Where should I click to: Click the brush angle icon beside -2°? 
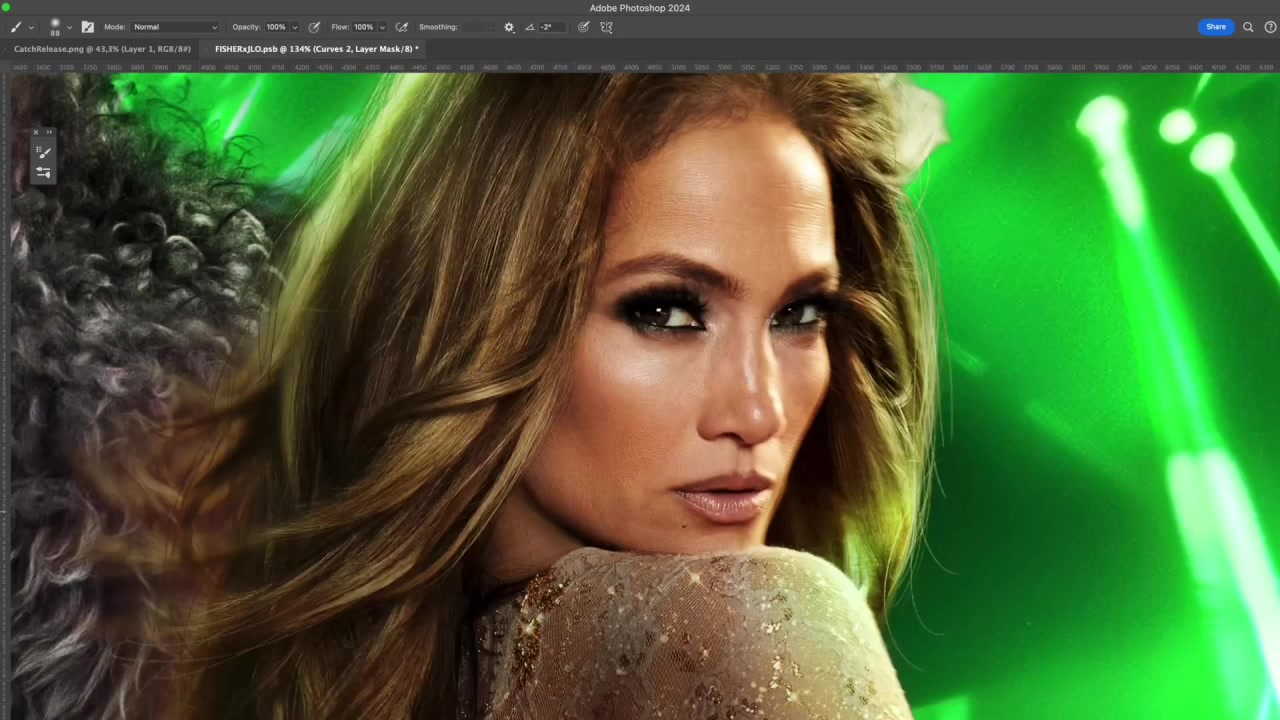pyautogui.click(x=530, y=27)
